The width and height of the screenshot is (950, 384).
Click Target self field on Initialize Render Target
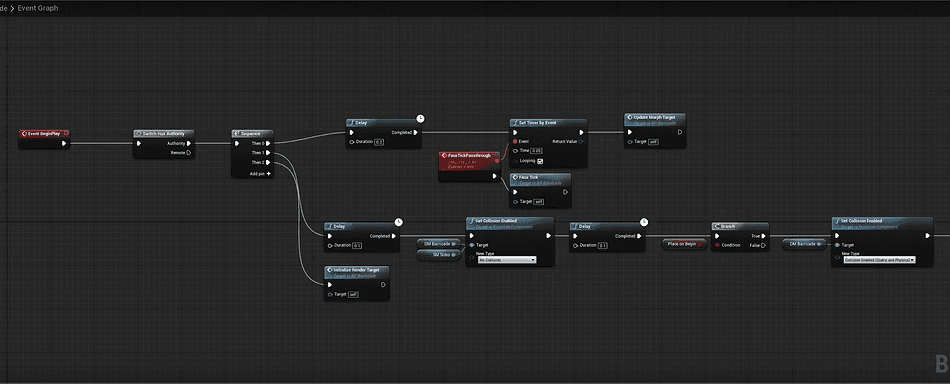point(354,294)
